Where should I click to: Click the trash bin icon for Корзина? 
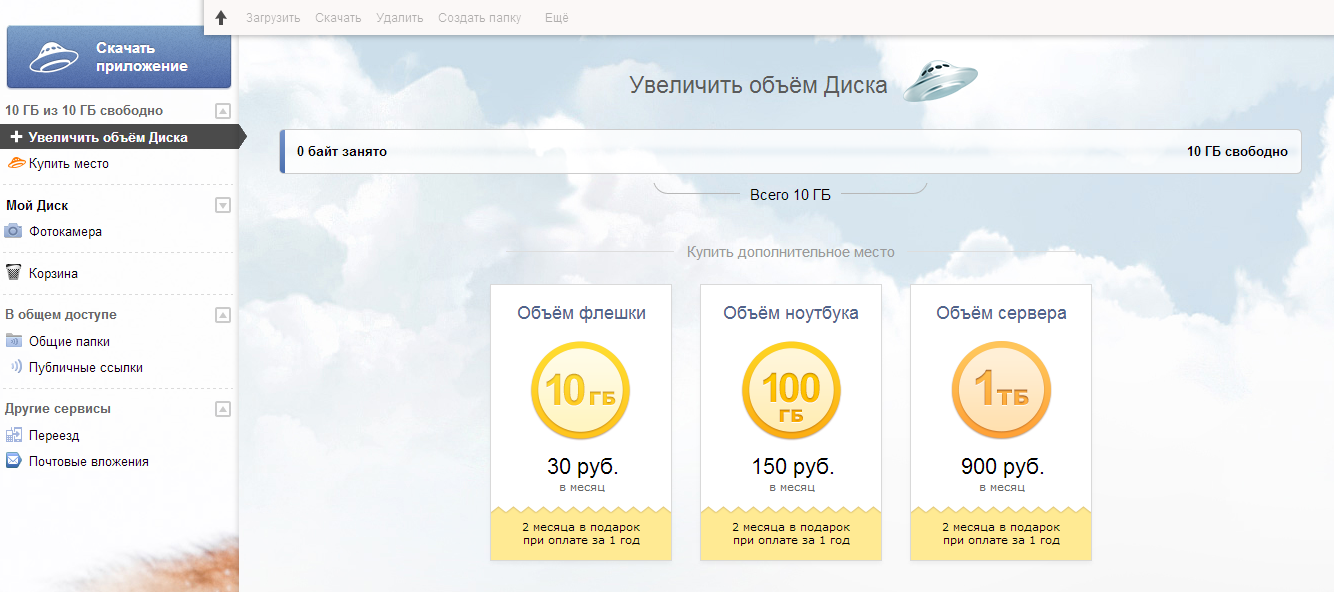click(x=14, y=273)
